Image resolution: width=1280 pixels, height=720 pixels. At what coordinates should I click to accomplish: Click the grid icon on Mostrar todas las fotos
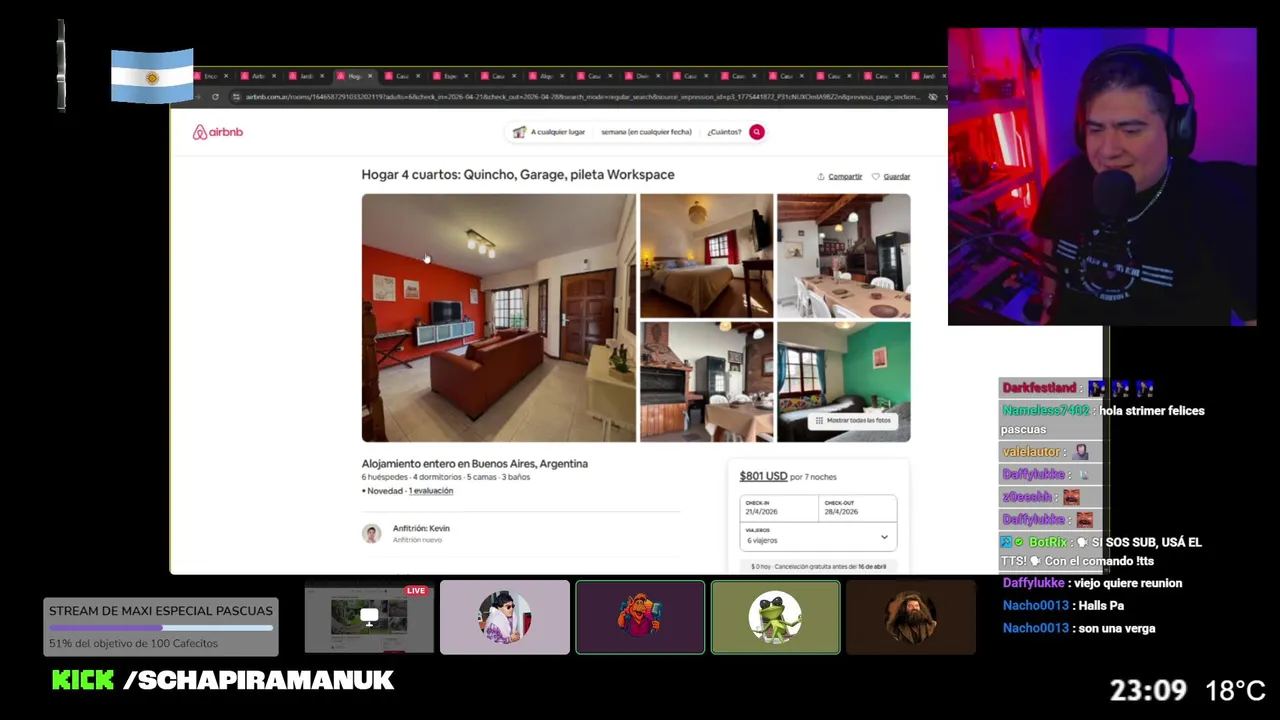819,421
